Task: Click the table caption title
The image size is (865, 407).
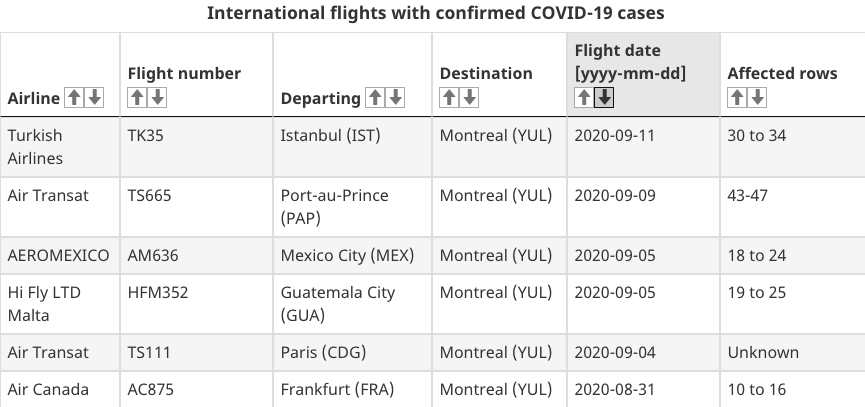Action: click(435, 13)
